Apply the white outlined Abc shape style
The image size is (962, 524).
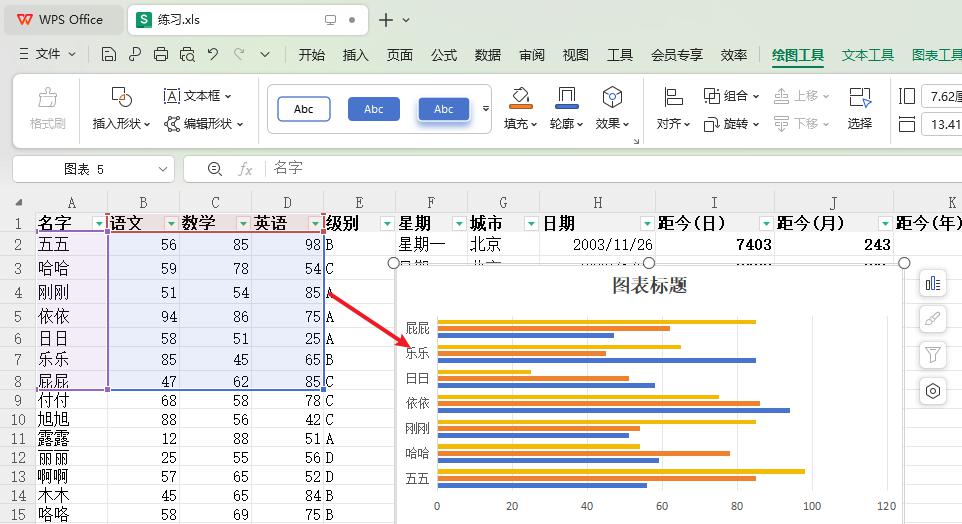pyautogui.click(x=304, y=109)
